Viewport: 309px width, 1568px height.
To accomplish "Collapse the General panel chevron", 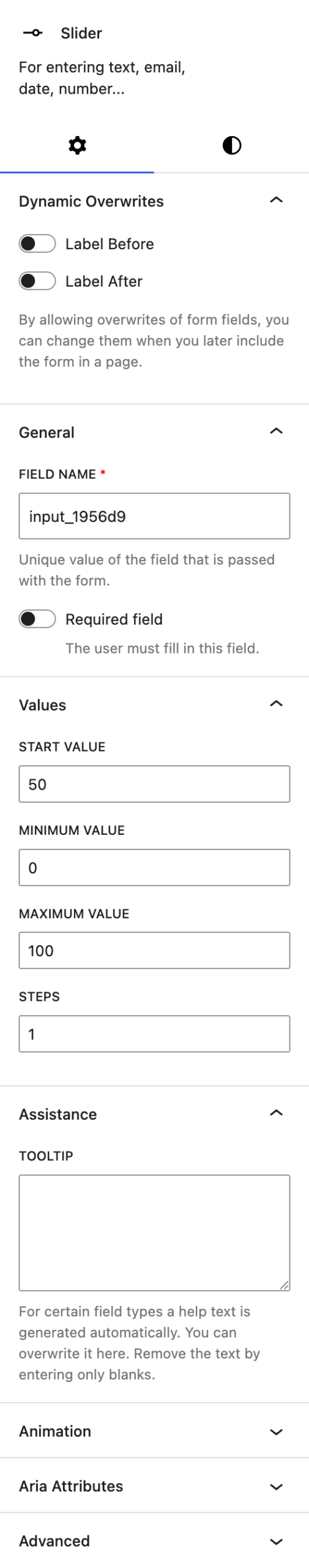I will pyautogui.click(x=277, y=431).
